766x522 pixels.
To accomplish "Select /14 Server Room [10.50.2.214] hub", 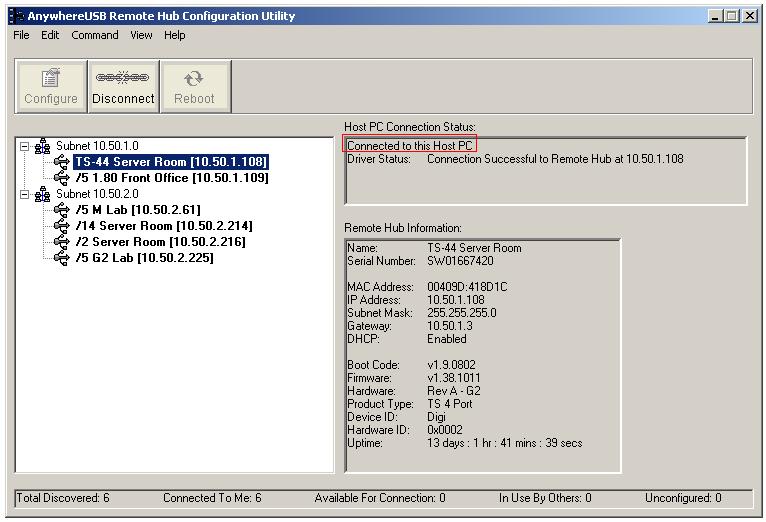I will coord(164,226).
